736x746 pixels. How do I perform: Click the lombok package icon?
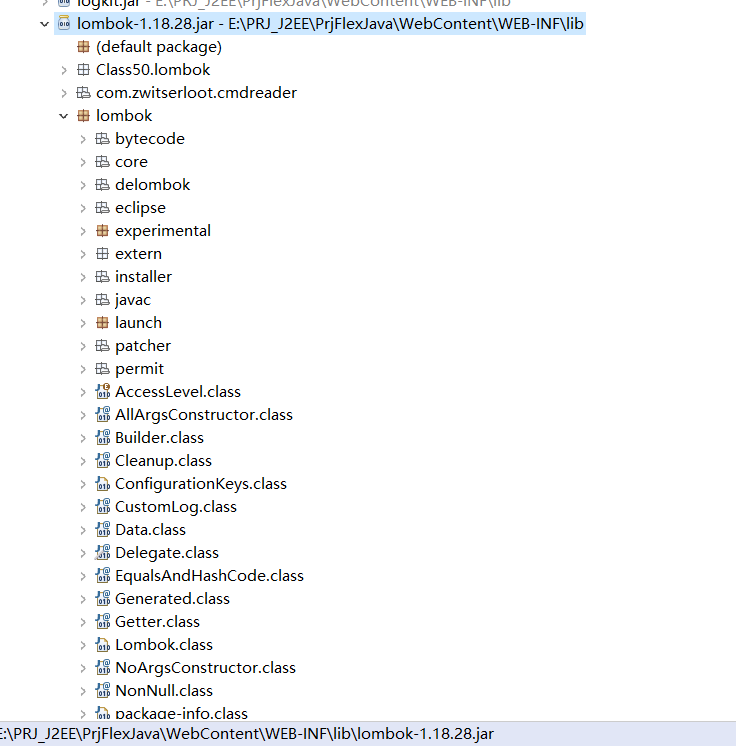click(83, 116)
